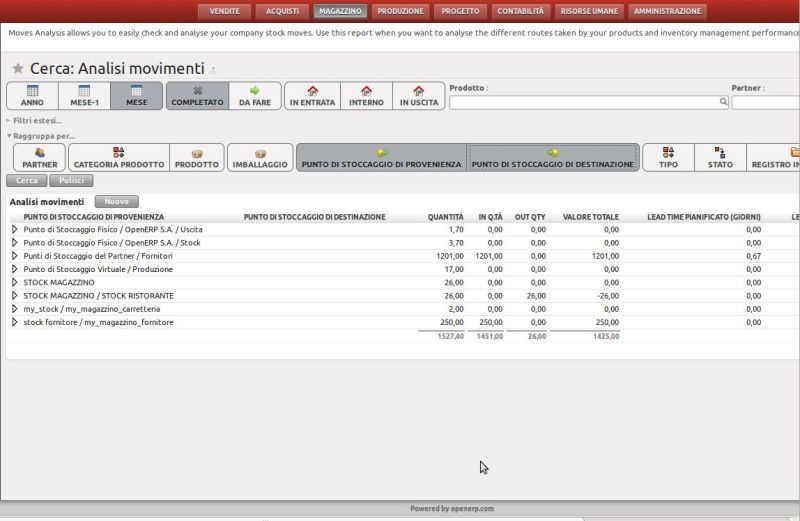
Task: Star the Analisi movimenti view as favorite
Action: pyautogui.click(x=18, y=68)
